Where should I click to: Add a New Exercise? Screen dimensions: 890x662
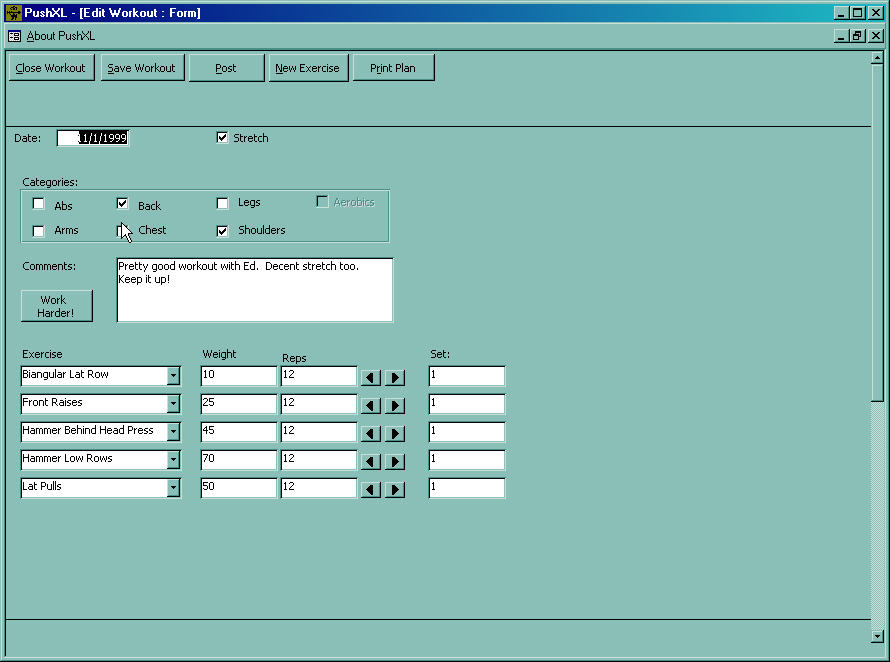click(308, 68)
